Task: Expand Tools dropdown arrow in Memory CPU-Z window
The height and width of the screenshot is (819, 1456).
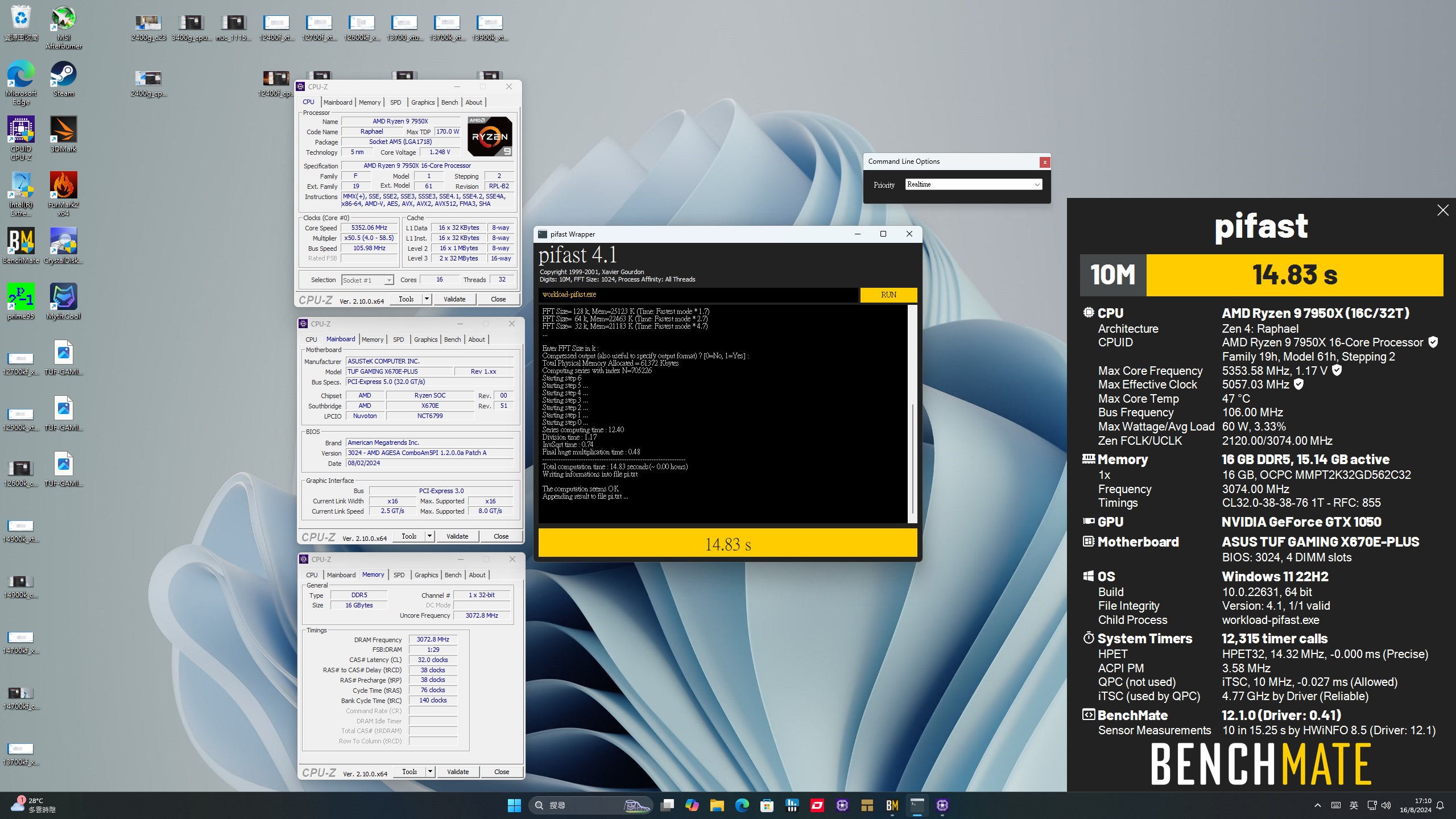Action: pos(430,772)
